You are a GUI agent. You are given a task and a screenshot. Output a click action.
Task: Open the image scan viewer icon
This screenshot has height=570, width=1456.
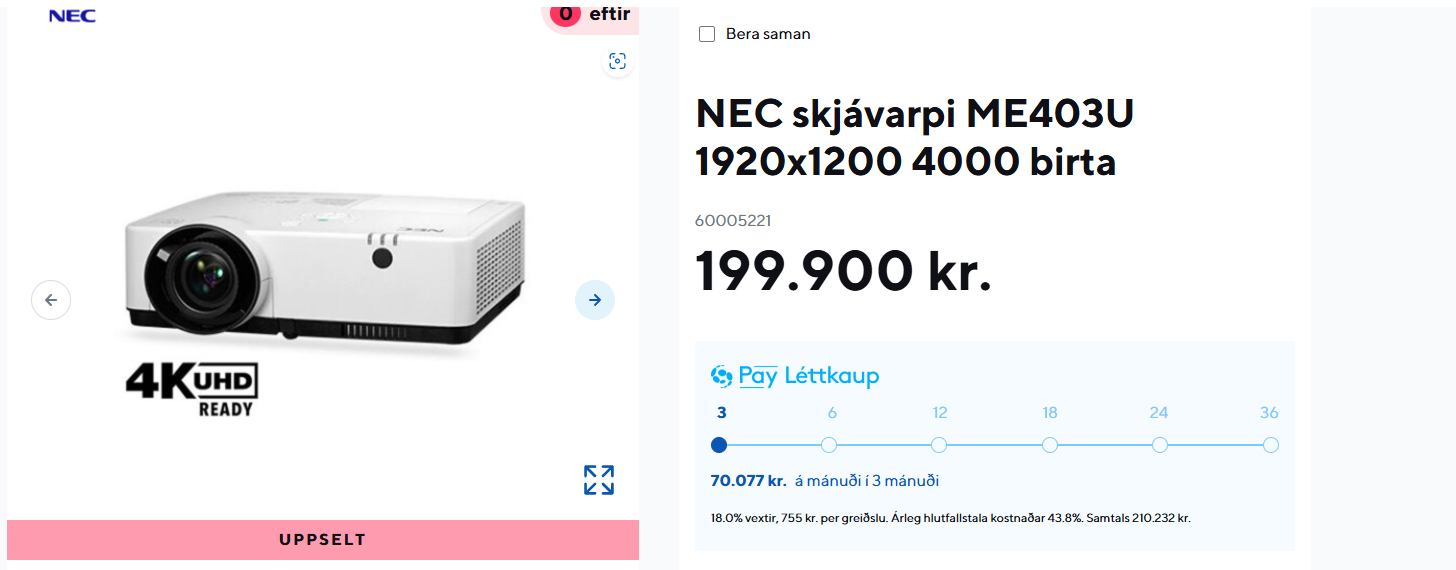click(618, 62)
